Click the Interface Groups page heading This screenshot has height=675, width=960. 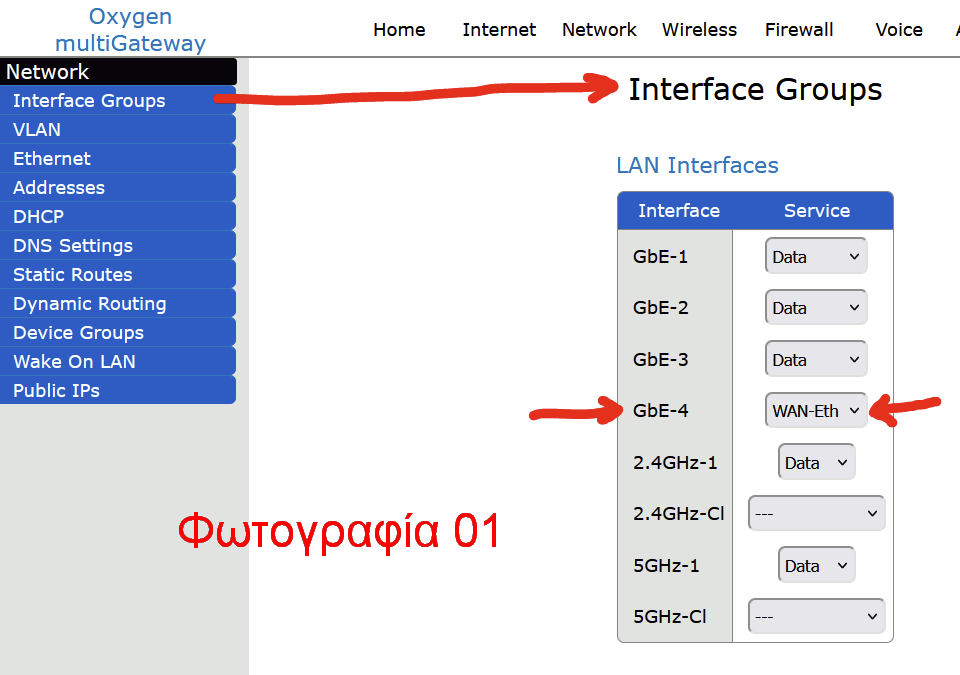pyautogui.click(x=755, y=89)
